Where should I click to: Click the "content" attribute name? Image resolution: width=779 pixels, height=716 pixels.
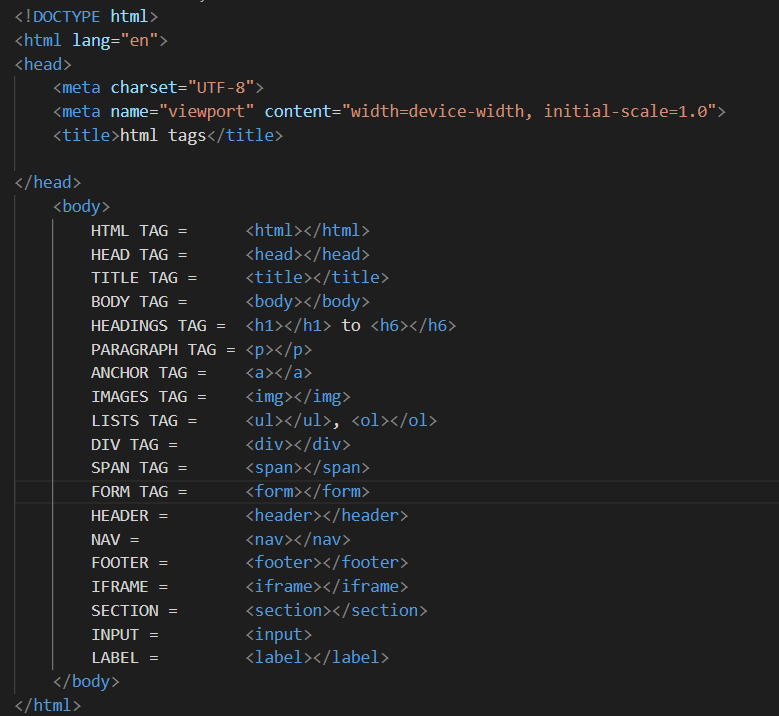click(x=298, y=111)
